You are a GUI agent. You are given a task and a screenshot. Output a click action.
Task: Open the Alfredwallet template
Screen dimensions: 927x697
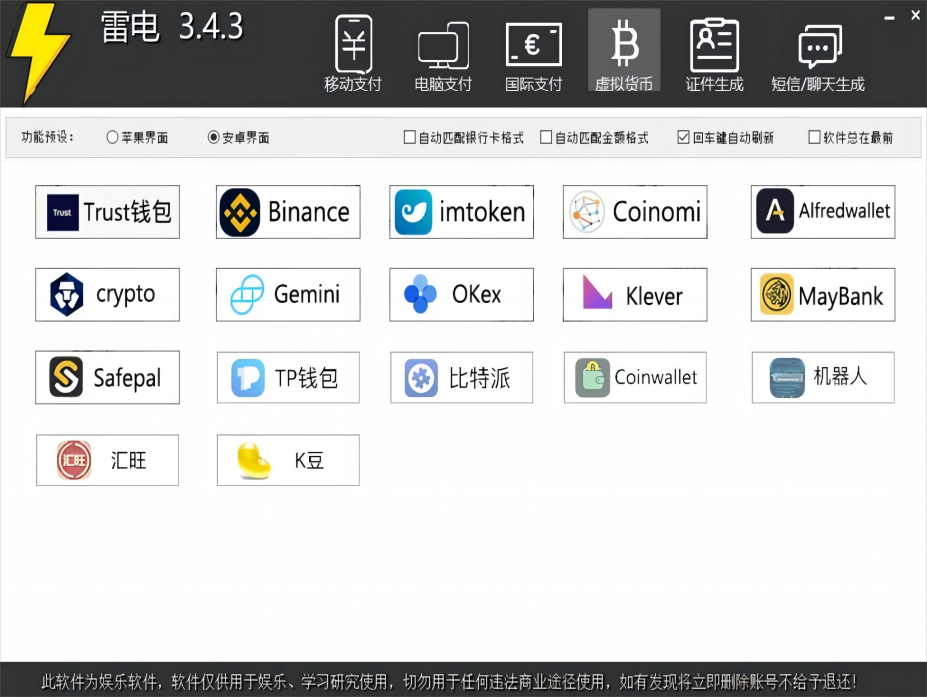click(x=822, y=212)
